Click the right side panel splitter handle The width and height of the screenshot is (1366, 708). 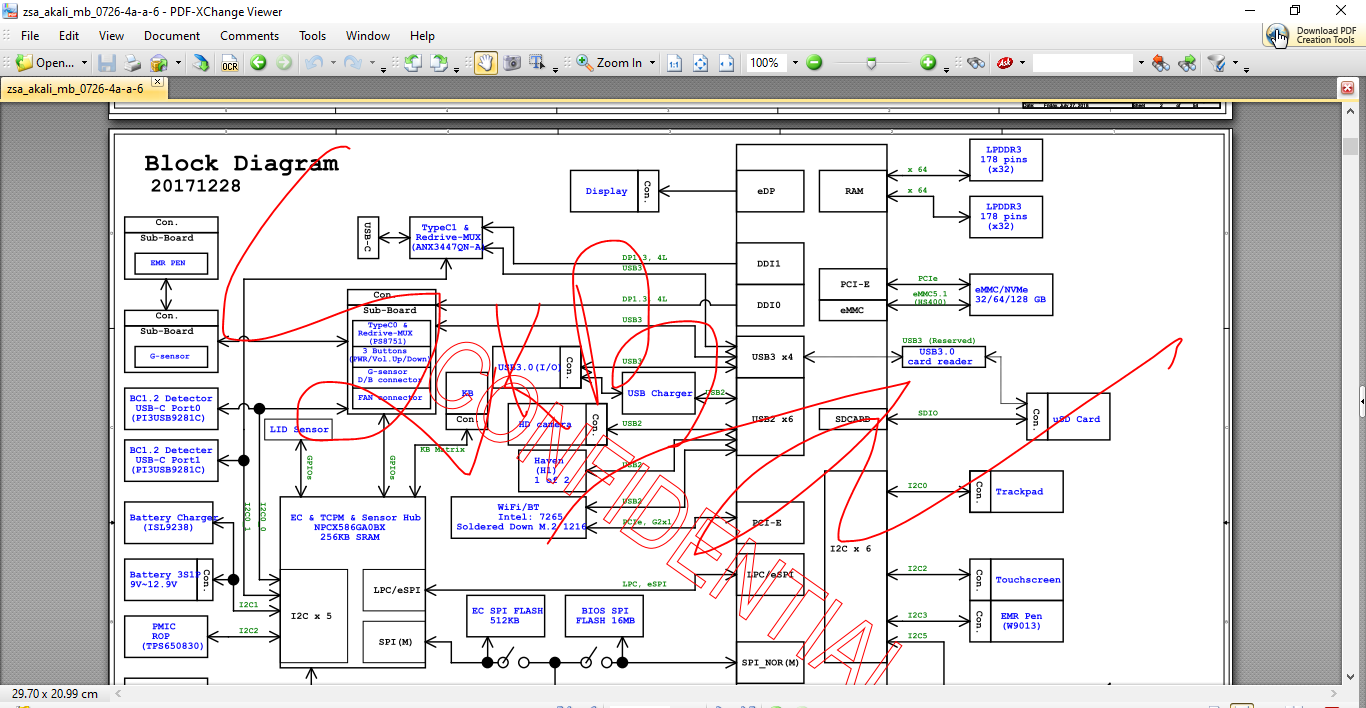1362,401
